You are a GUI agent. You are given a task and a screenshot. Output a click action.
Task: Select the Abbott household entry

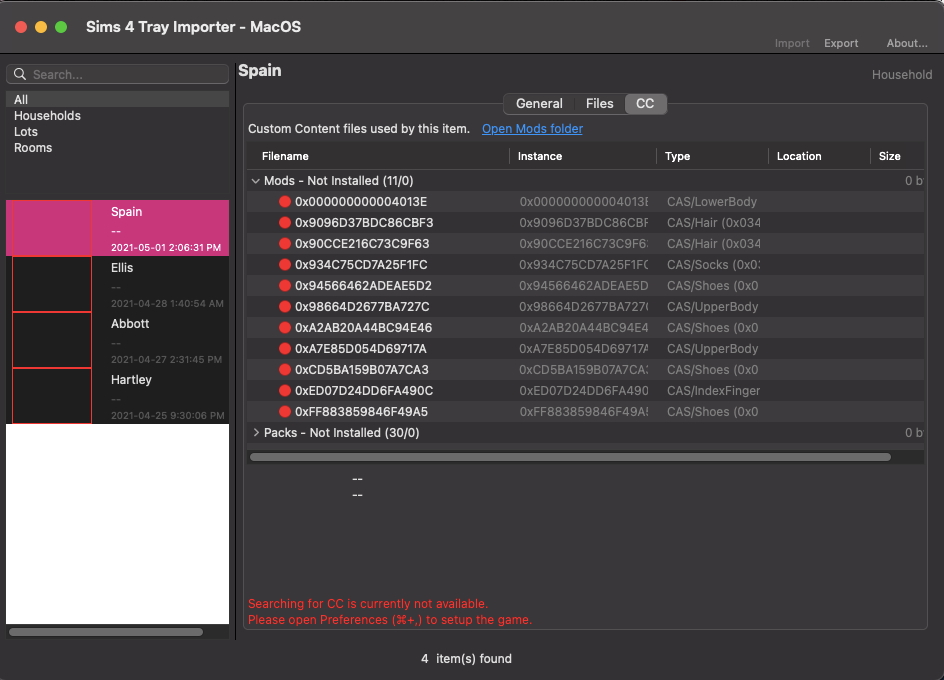[117, 340]
